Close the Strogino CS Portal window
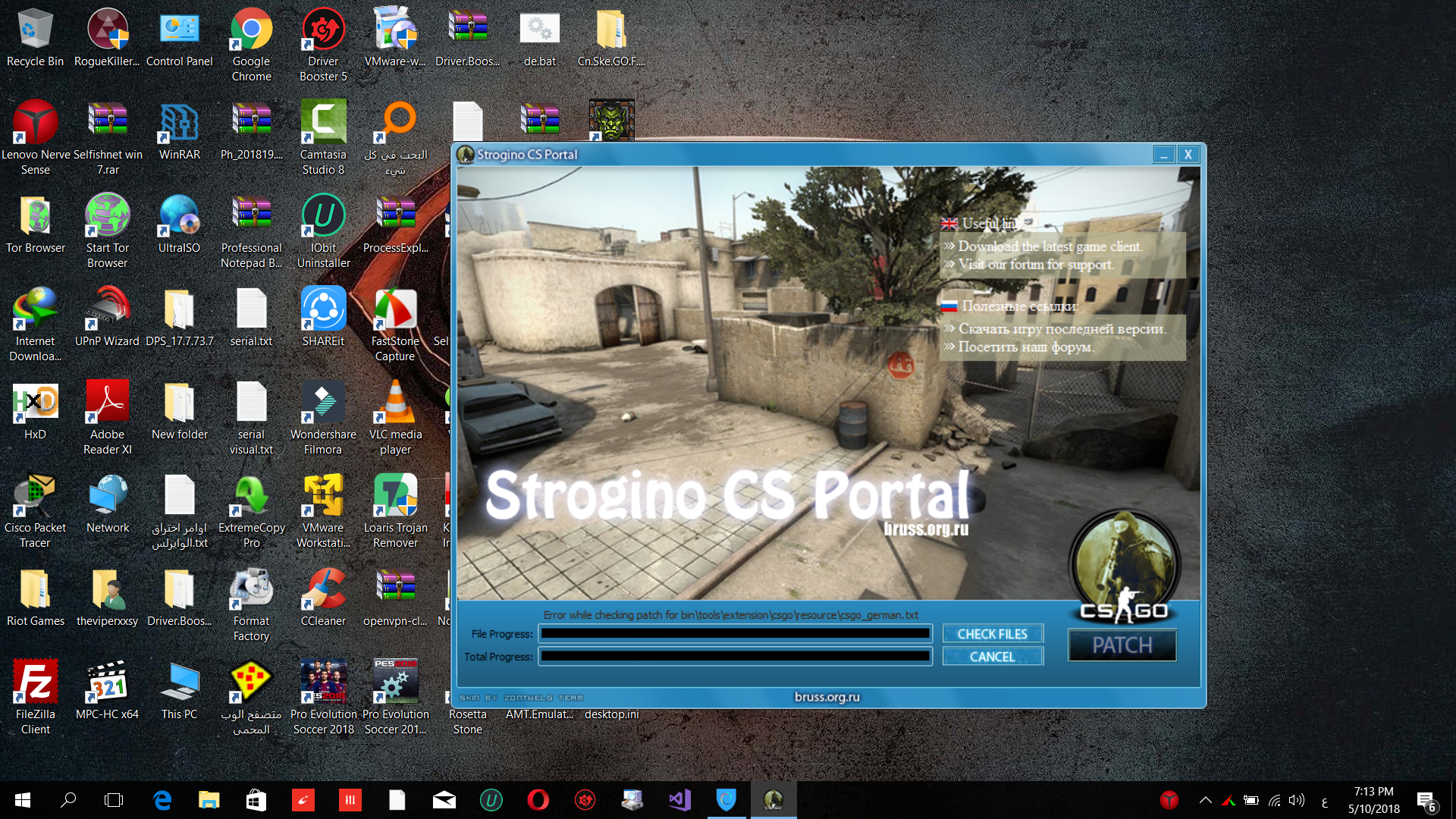1456x819 pixels. pos(1188,155)
